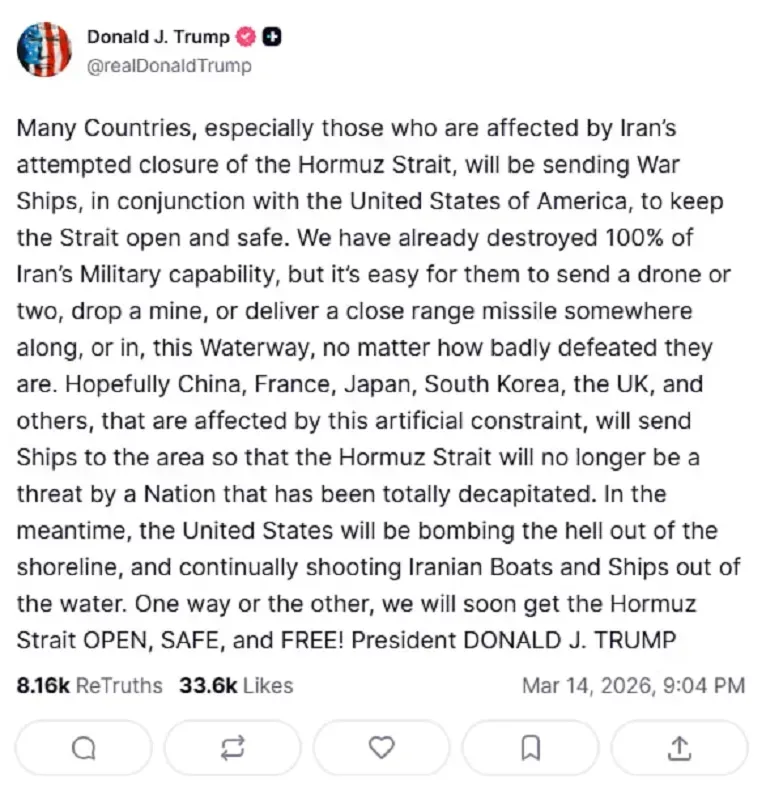This screenshot has width=766, height=800.
Task: Open the Donald J. Trump display name
Action: 158,38
